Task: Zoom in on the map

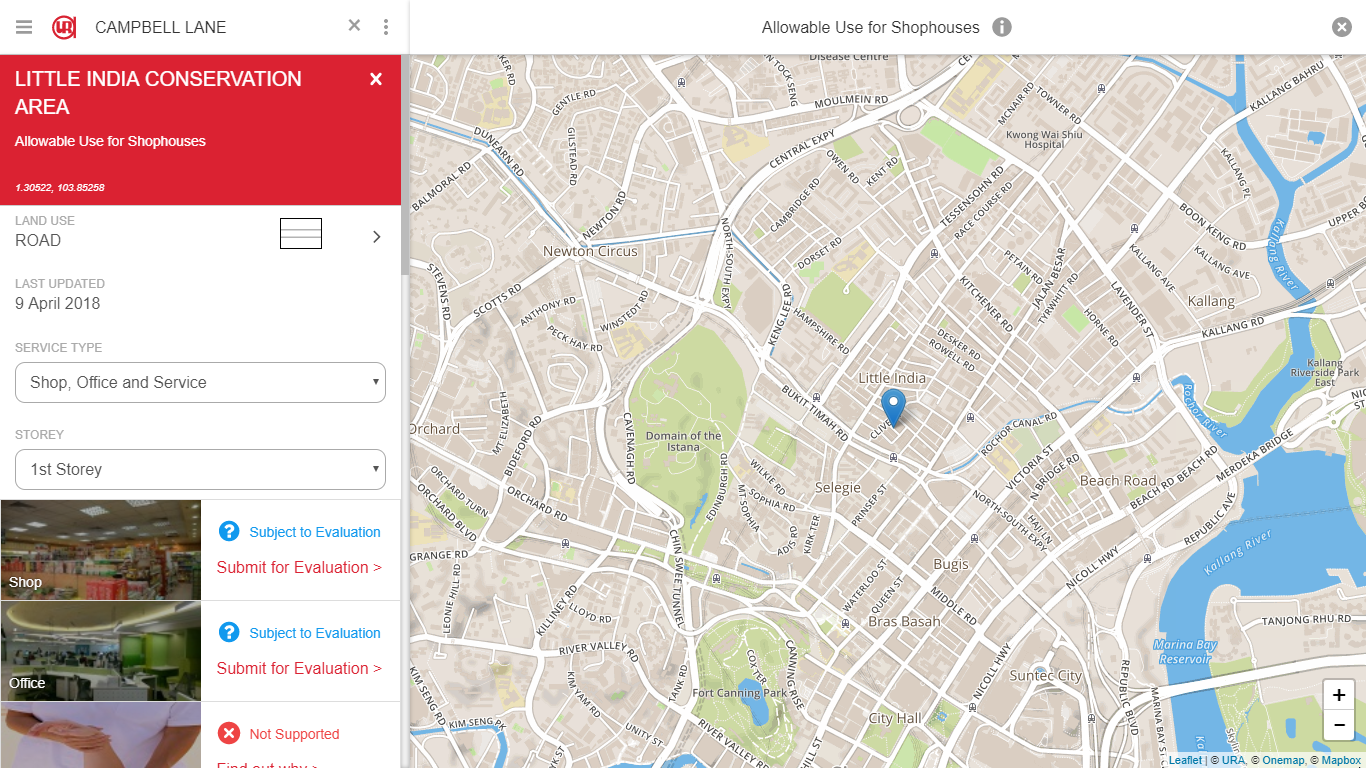Action: click(1339, 695)
